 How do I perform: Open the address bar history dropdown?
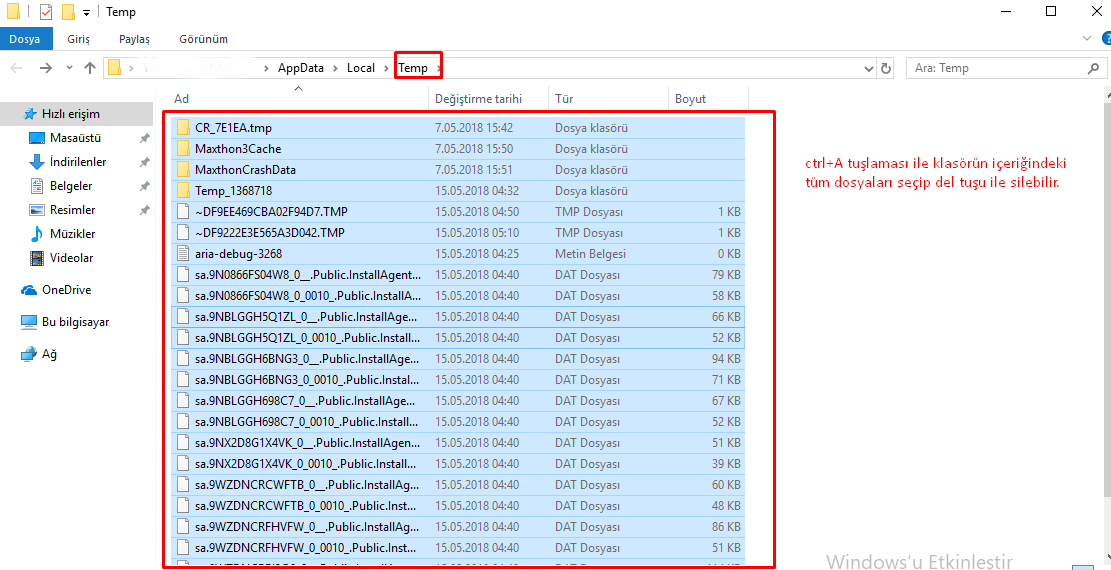[x=869, y=69]
